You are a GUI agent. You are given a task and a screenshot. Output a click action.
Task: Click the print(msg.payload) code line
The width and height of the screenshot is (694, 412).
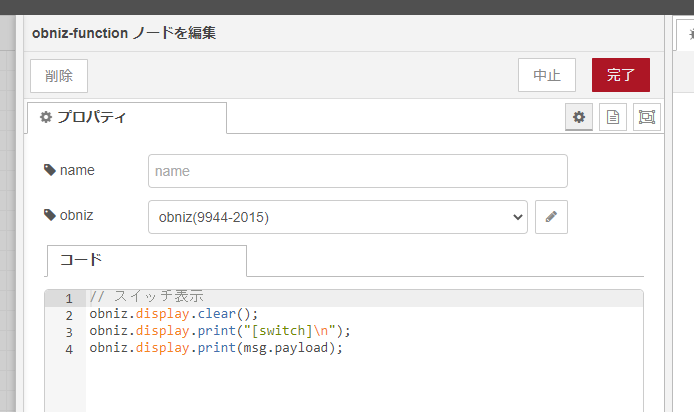tap(215, 348)
